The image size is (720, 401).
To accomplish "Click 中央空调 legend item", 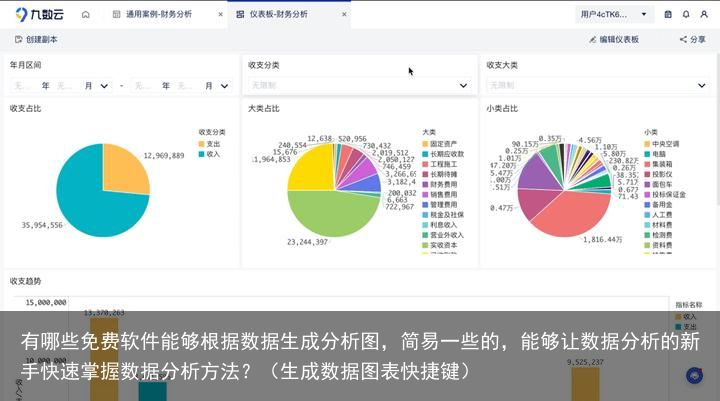I will [662, 144].
